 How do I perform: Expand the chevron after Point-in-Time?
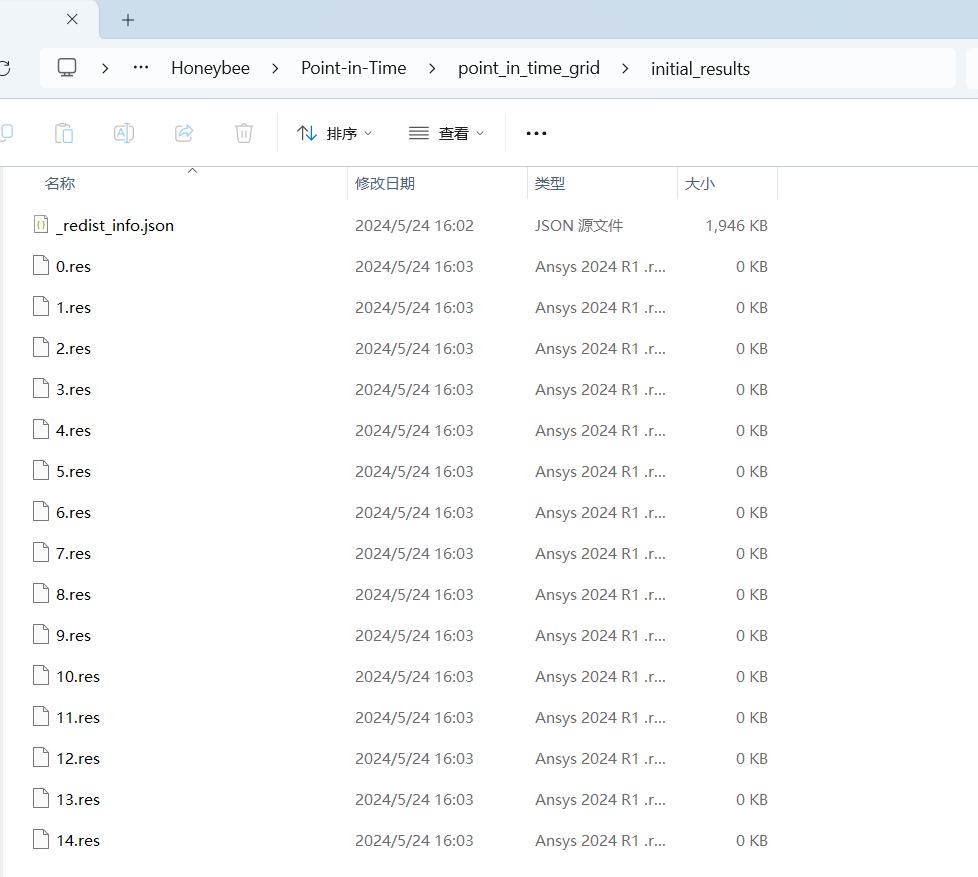coord(432,68)
